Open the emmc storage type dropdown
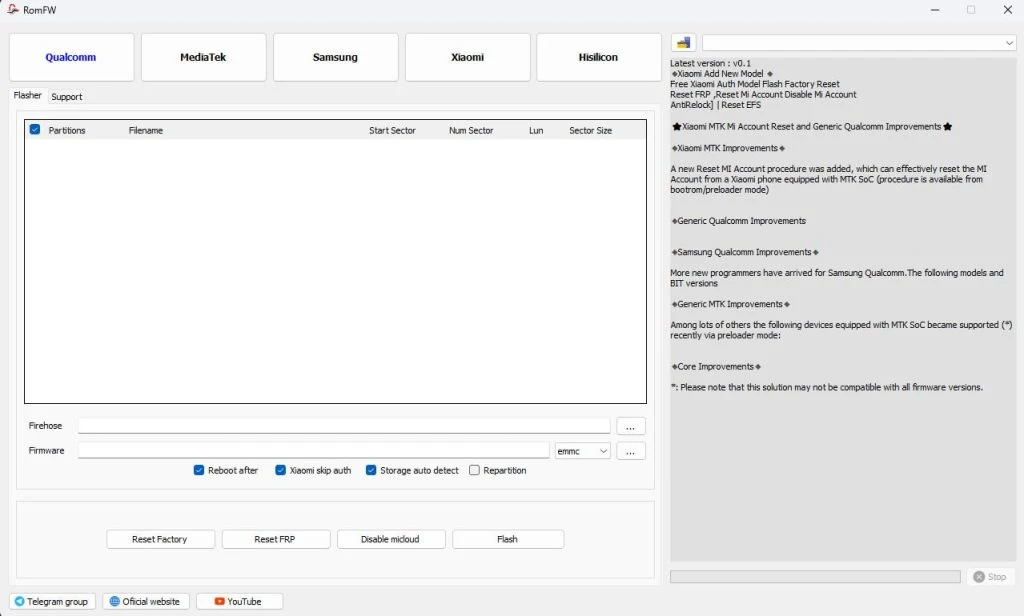 583,451
